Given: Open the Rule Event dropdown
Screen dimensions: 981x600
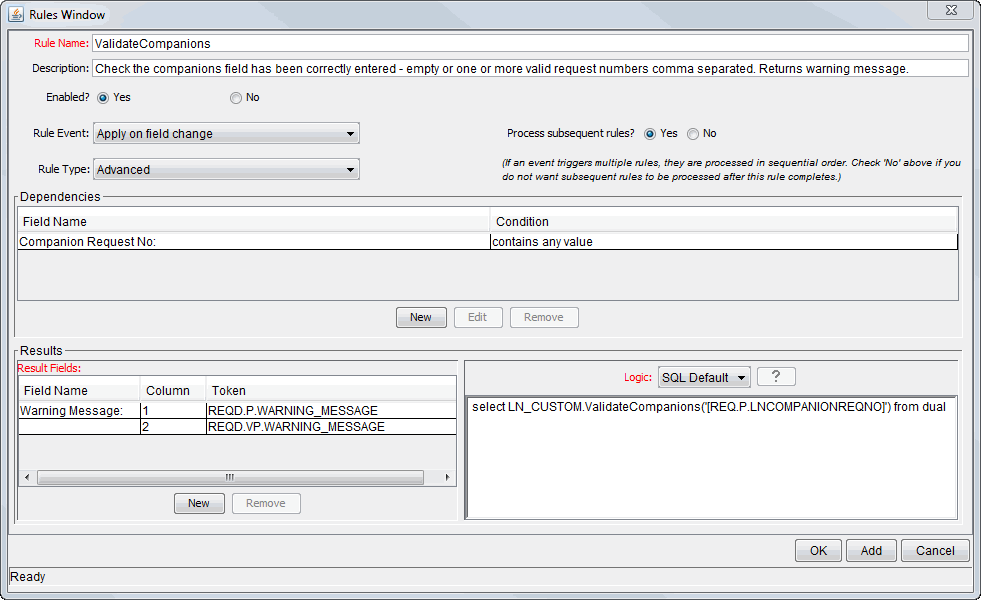Looking at the screenshot, I should coord(226,134).
